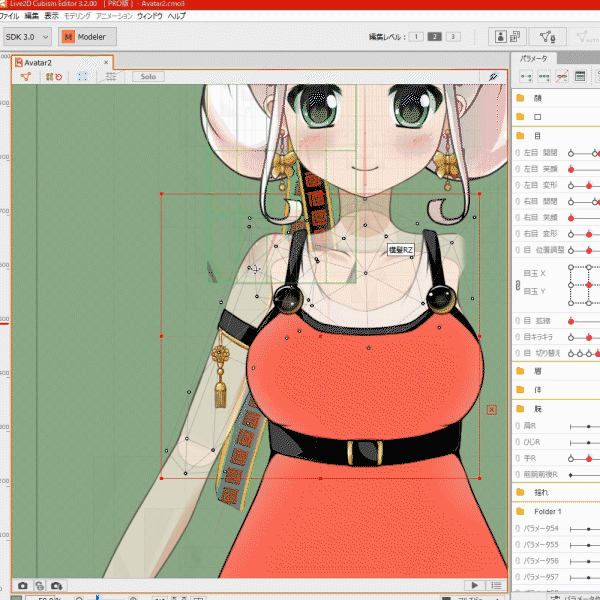
Task: Collapse the 腕 parameter folder
Action: coord(520,409)
